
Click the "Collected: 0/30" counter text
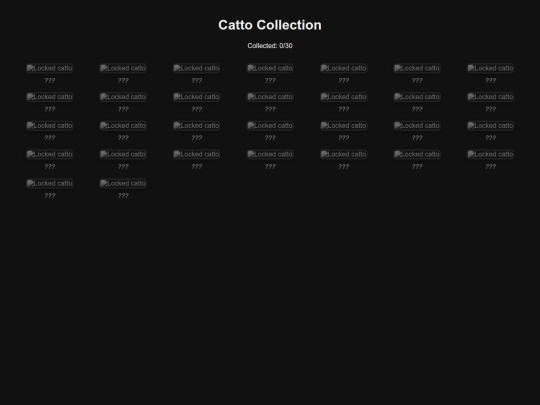coord(270,46)
